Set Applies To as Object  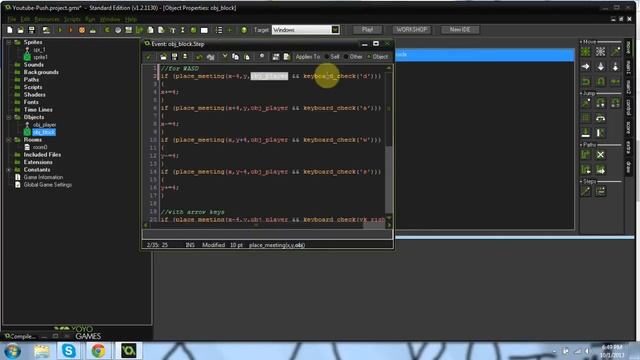point(377,57)
